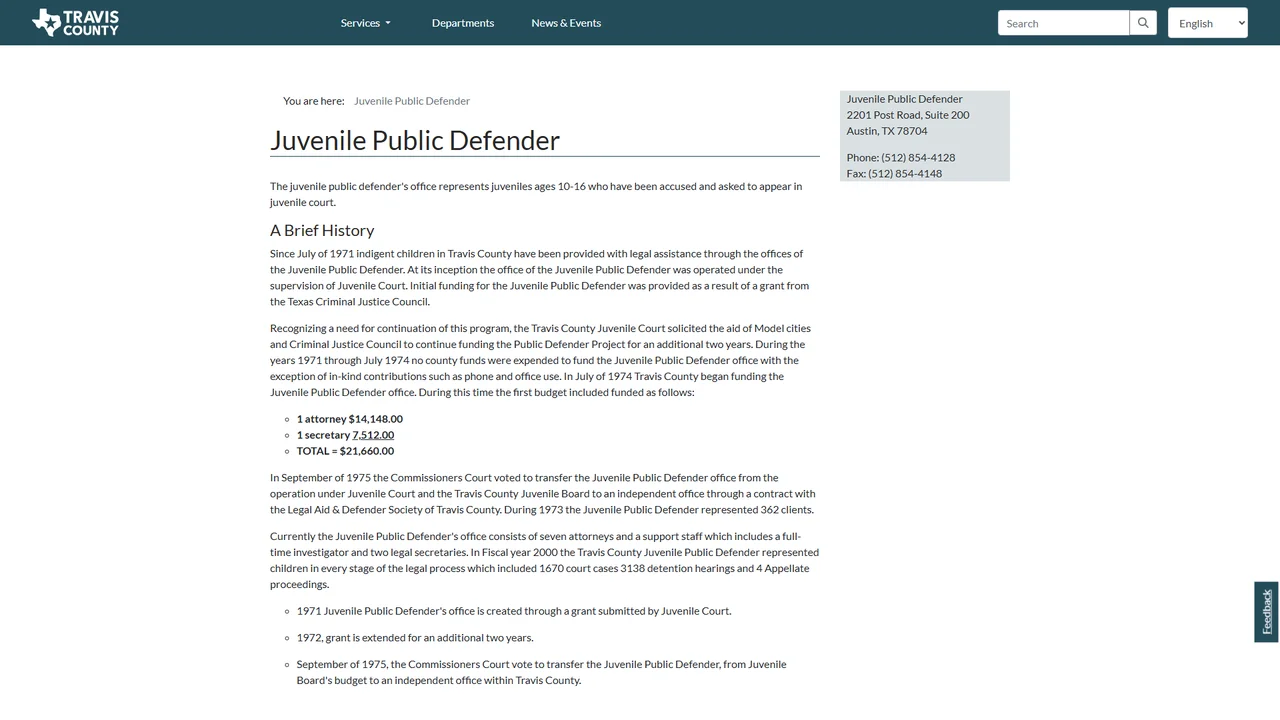Viewport: 1280px width, 720px height.
Task: Go to News & Events
Action: [566, 23]
